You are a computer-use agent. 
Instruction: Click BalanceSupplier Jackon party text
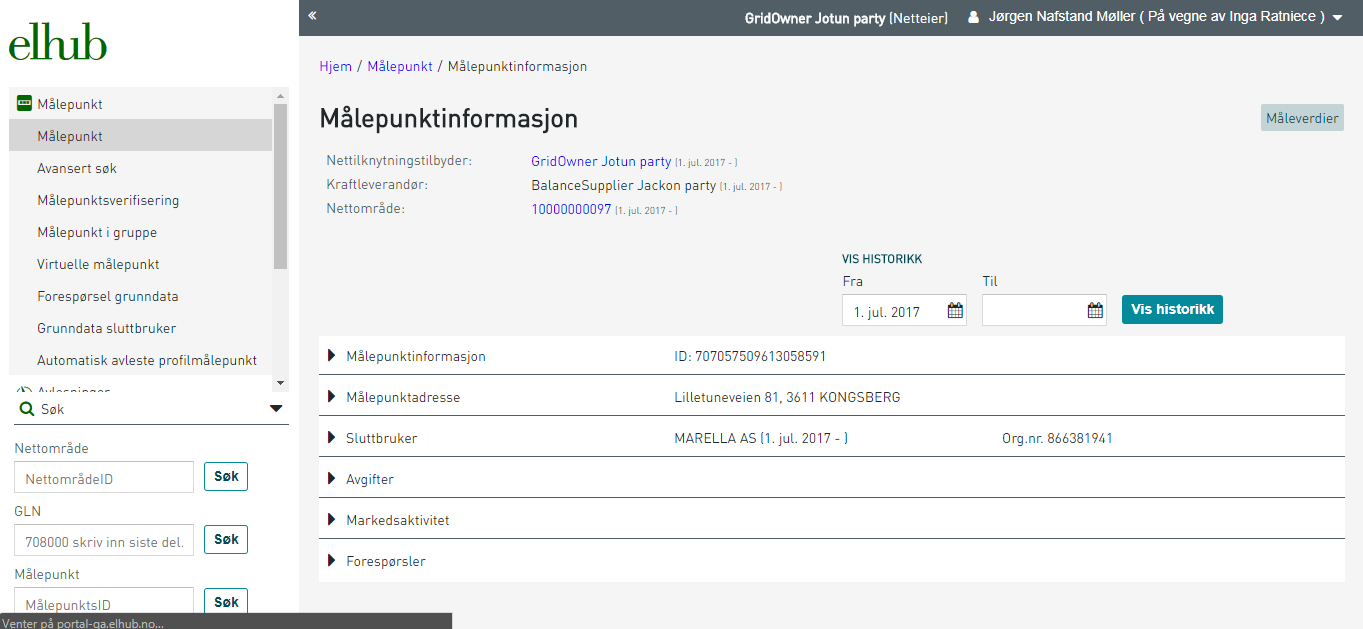point(623,185)
